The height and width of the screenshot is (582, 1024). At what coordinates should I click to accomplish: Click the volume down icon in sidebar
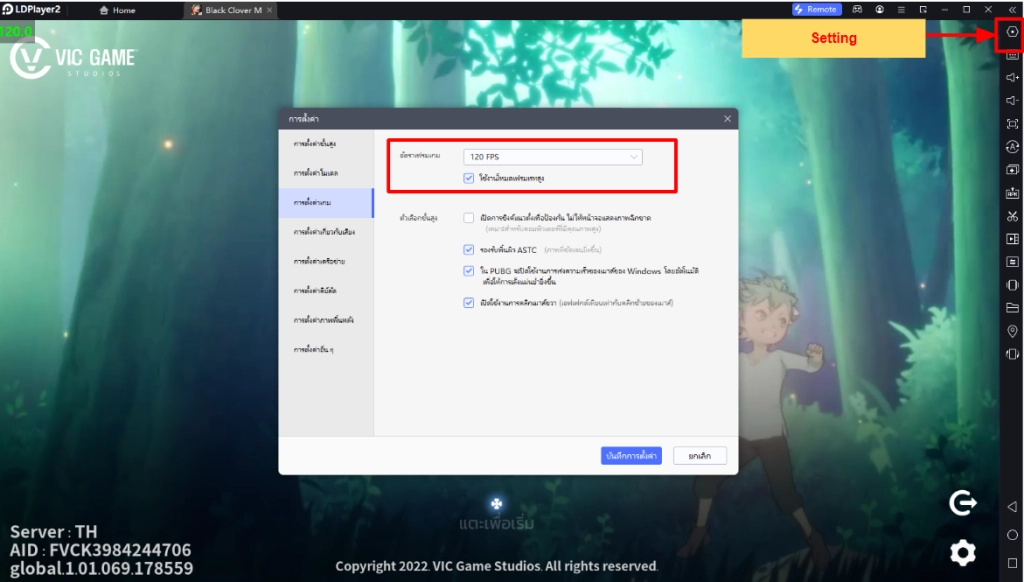tap(1012, 100)
